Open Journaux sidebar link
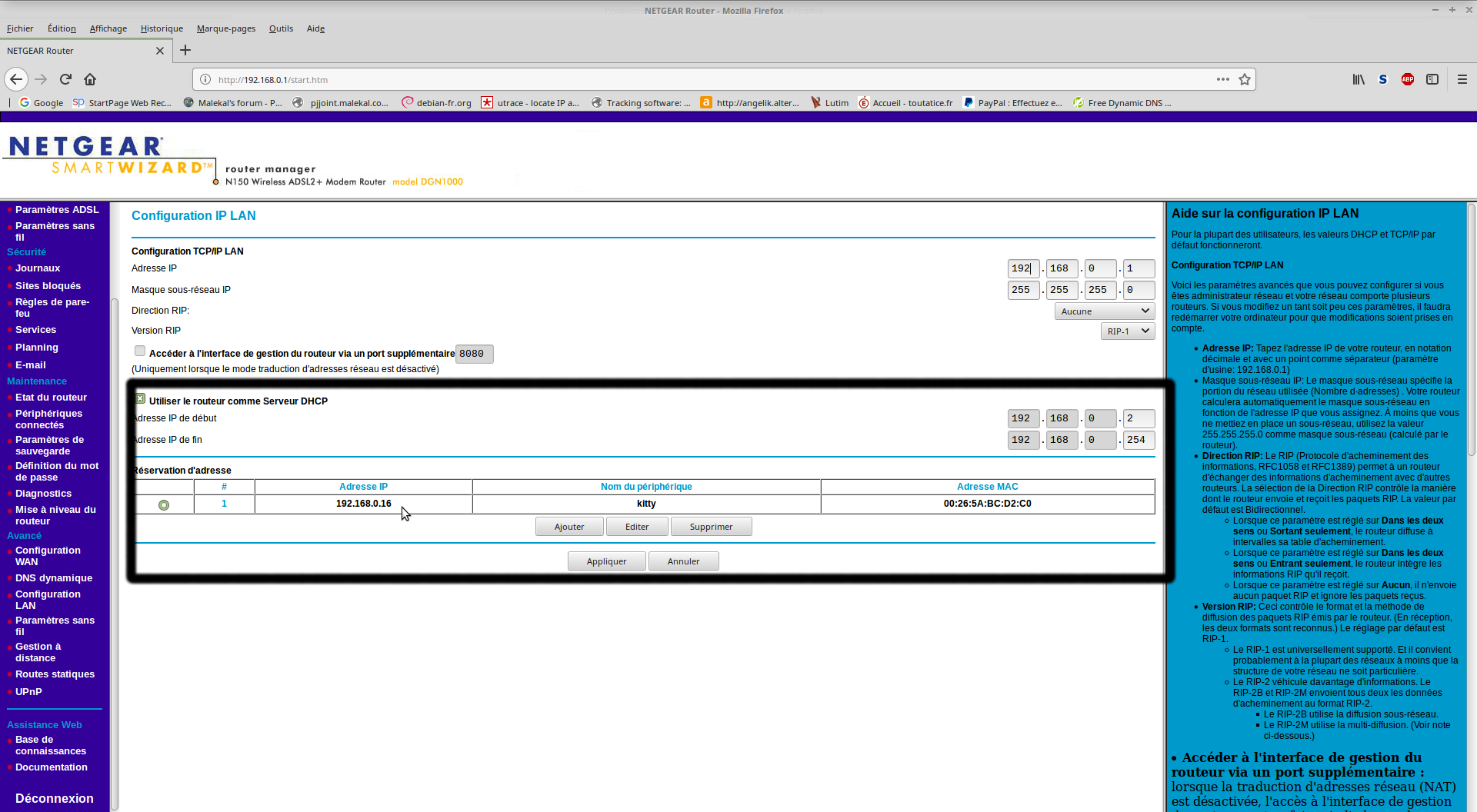Viewport: 1477px width, 812px height. click(x=38, y=268)
